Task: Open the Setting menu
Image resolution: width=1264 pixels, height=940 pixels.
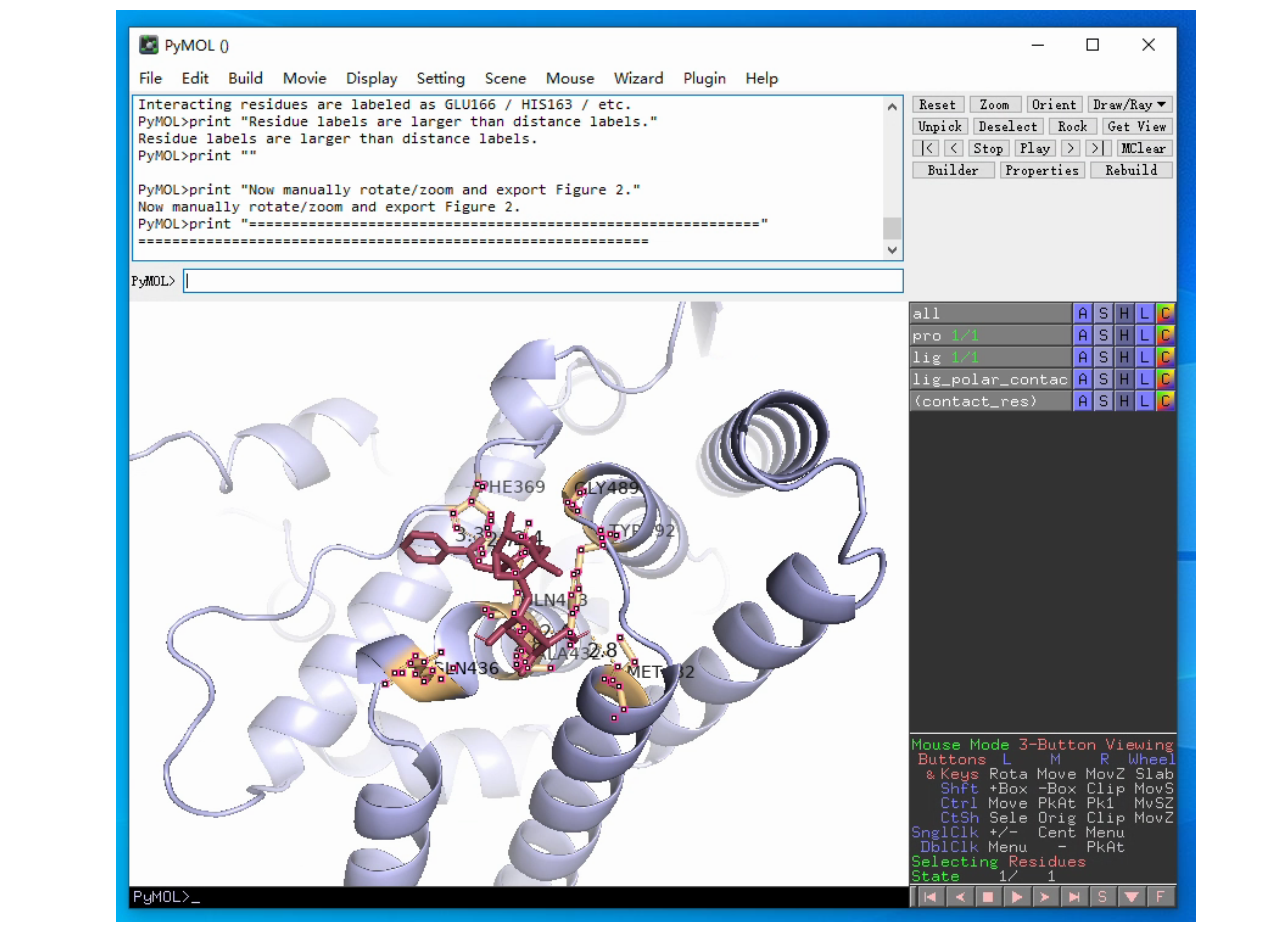Action: [440, 78]
